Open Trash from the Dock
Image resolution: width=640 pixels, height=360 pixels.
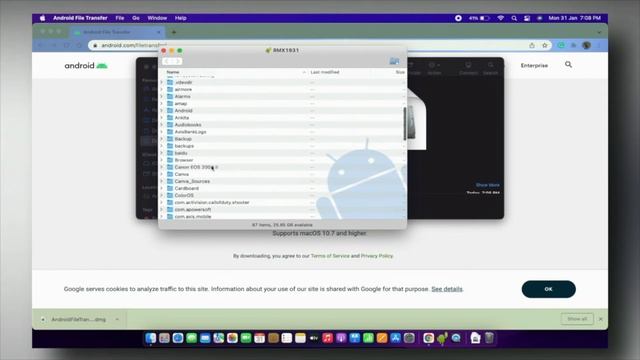point(489,338)
